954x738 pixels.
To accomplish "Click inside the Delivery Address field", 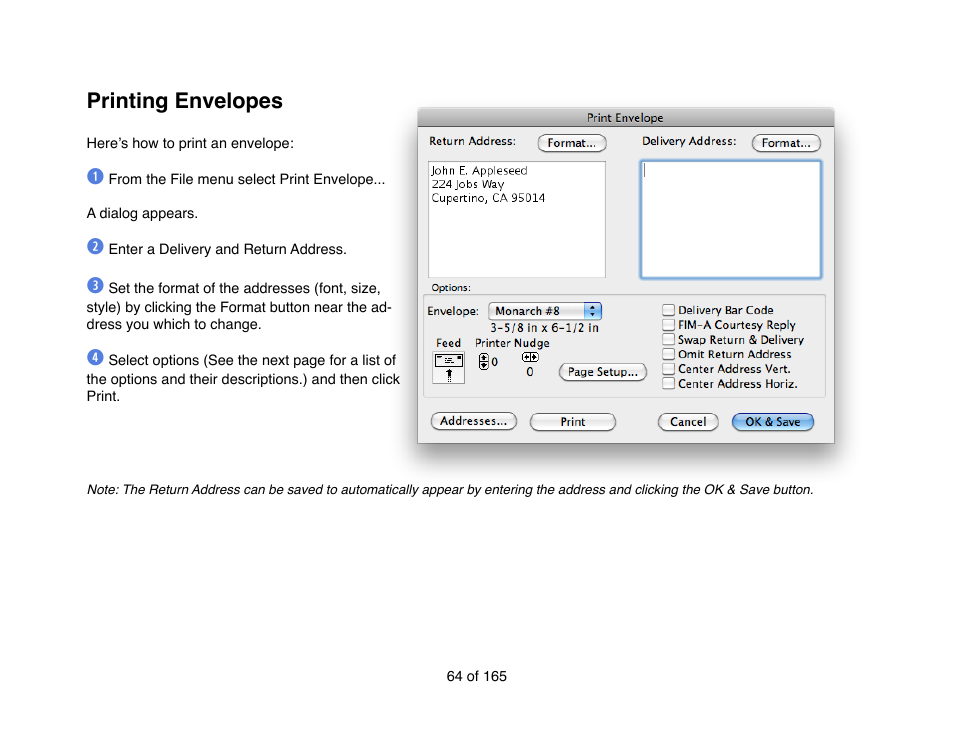I will pos(731,218).
